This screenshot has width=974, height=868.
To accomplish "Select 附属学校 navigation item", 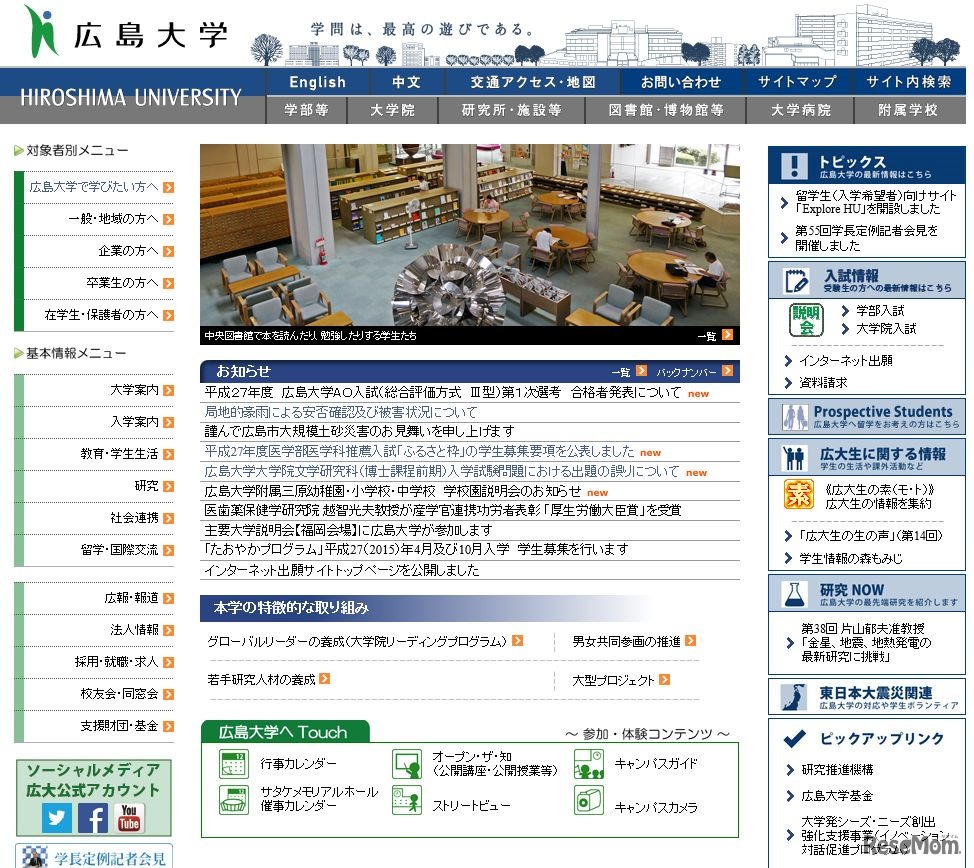I will click(x=908, y=110).
